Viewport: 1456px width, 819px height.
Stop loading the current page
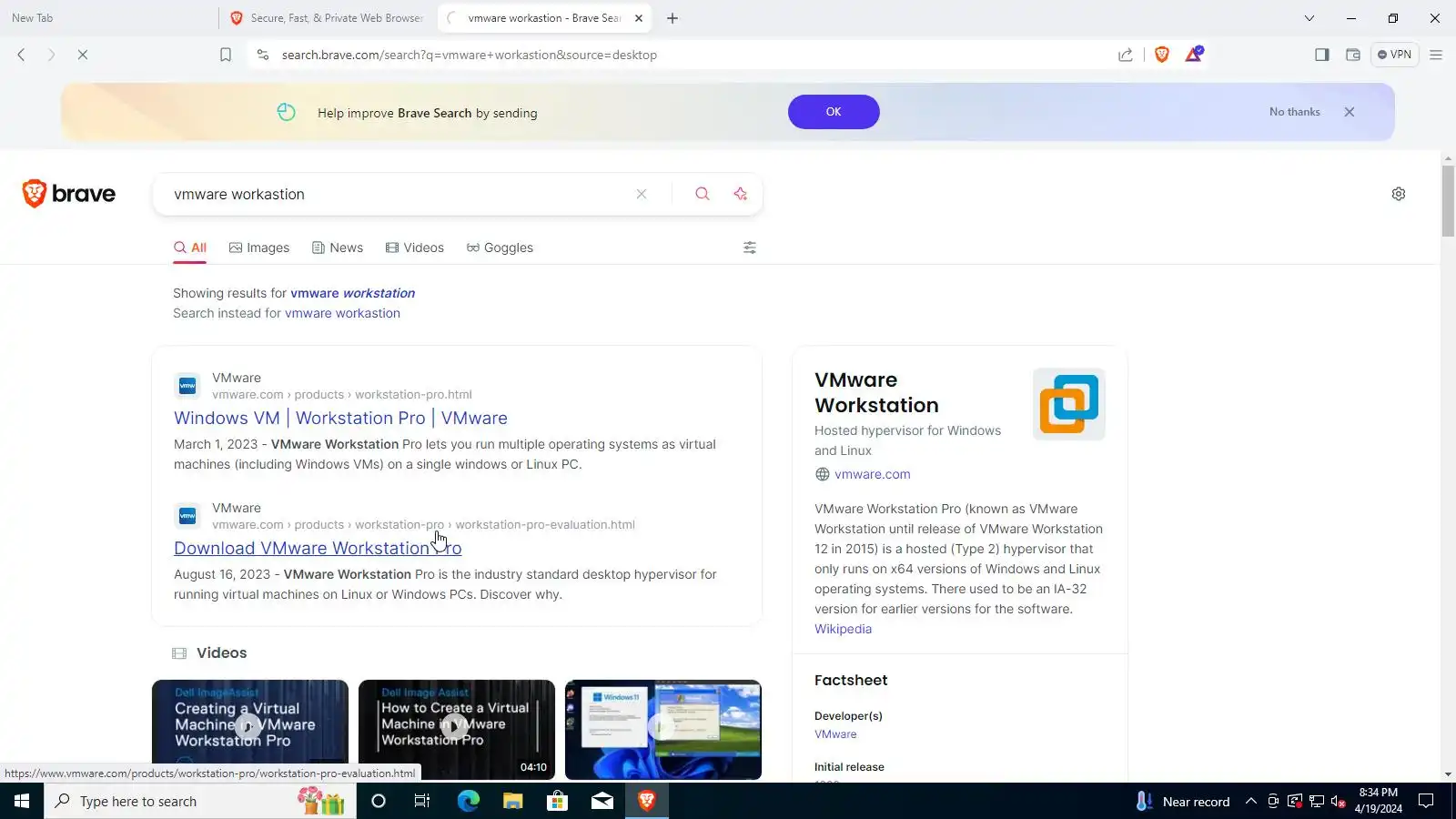click(x=82, y=55)
